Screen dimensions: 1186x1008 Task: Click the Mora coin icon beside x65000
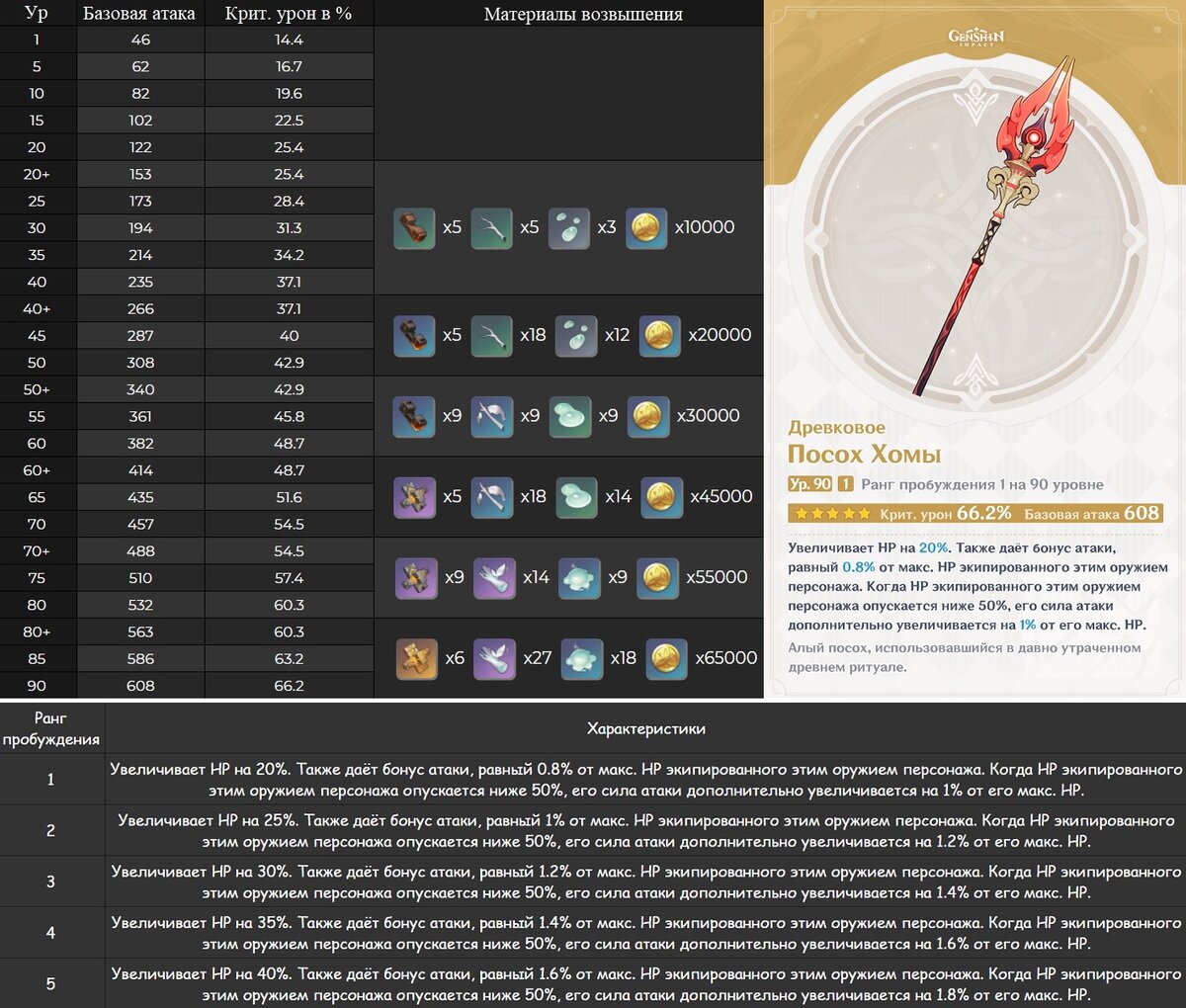666,659
